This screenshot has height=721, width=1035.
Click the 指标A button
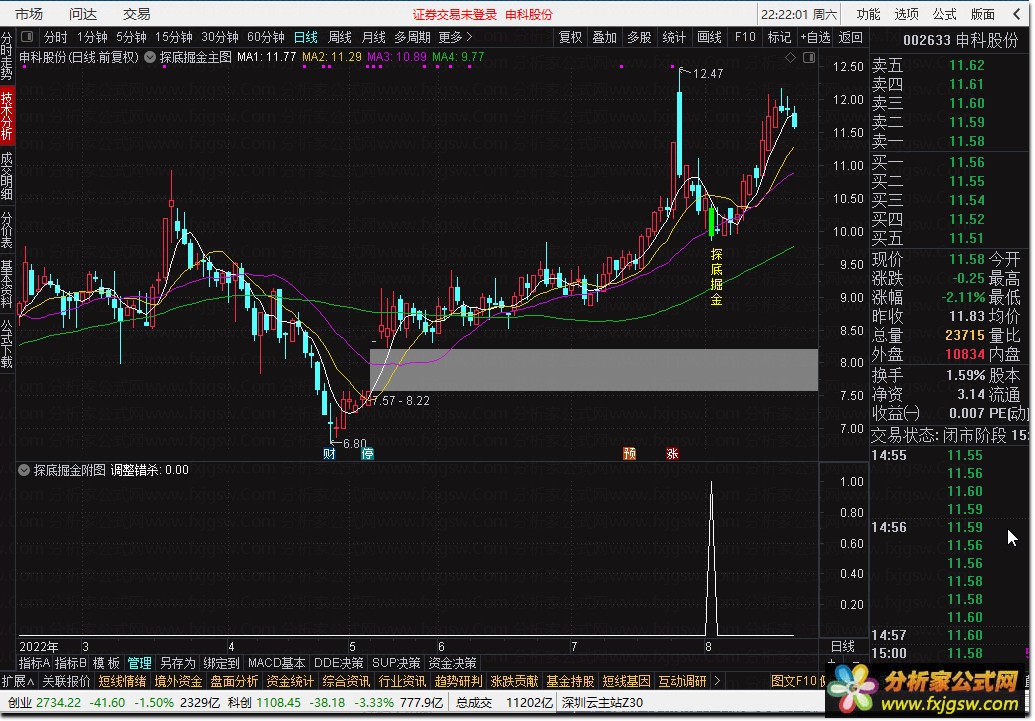click(34, 663)
